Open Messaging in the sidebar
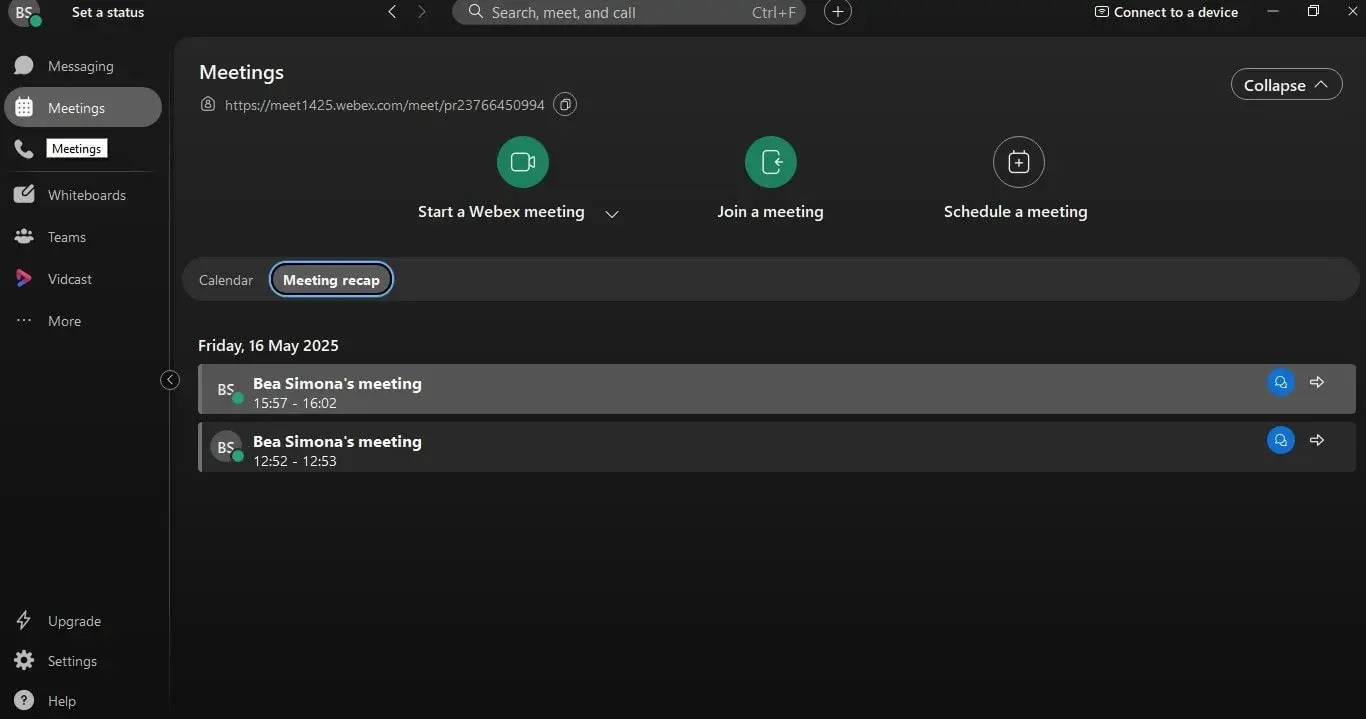The image size is (1366, 719). pyautogui.click(x=80, y=66)
